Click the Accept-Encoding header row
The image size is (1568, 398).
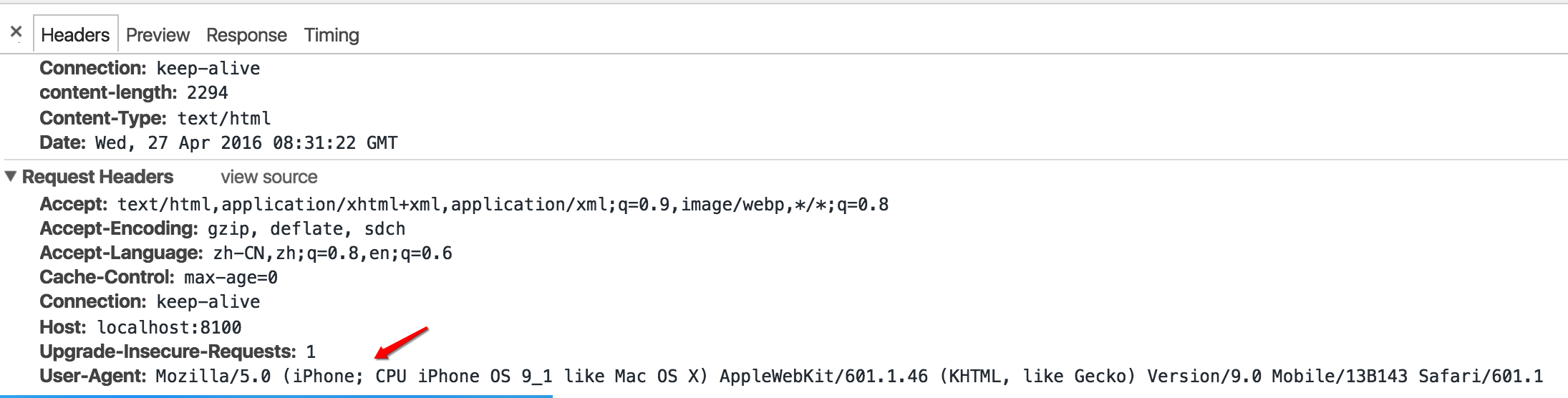click(x=222, y=229)
